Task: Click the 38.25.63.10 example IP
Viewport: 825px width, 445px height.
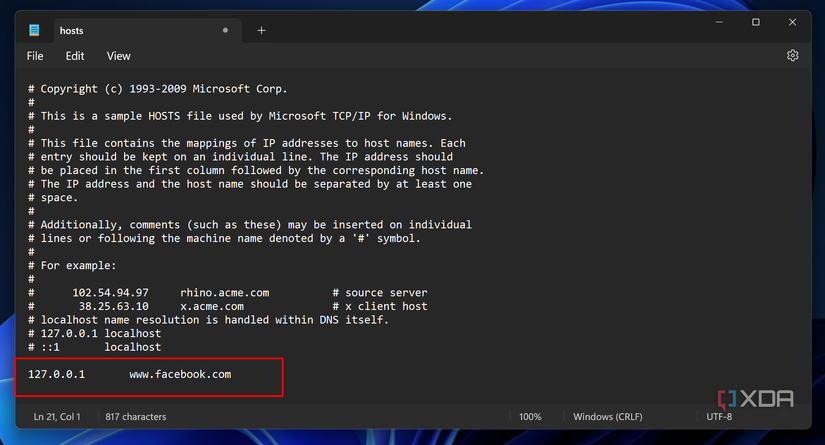Action: [x=114, y=307]
